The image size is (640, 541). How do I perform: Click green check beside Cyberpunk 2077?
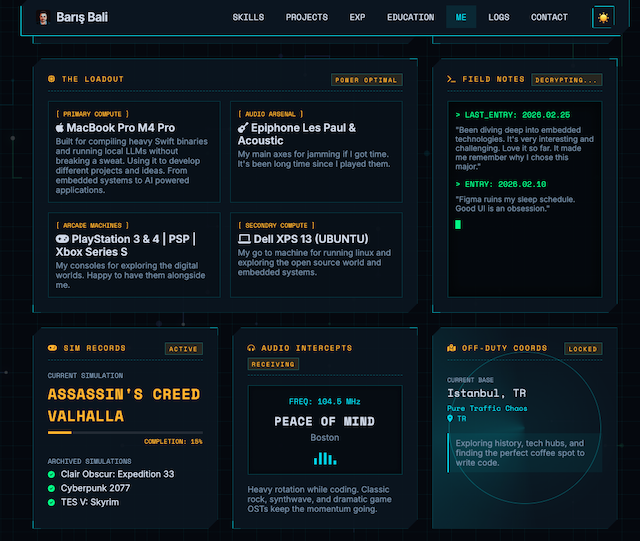[51, 488]
